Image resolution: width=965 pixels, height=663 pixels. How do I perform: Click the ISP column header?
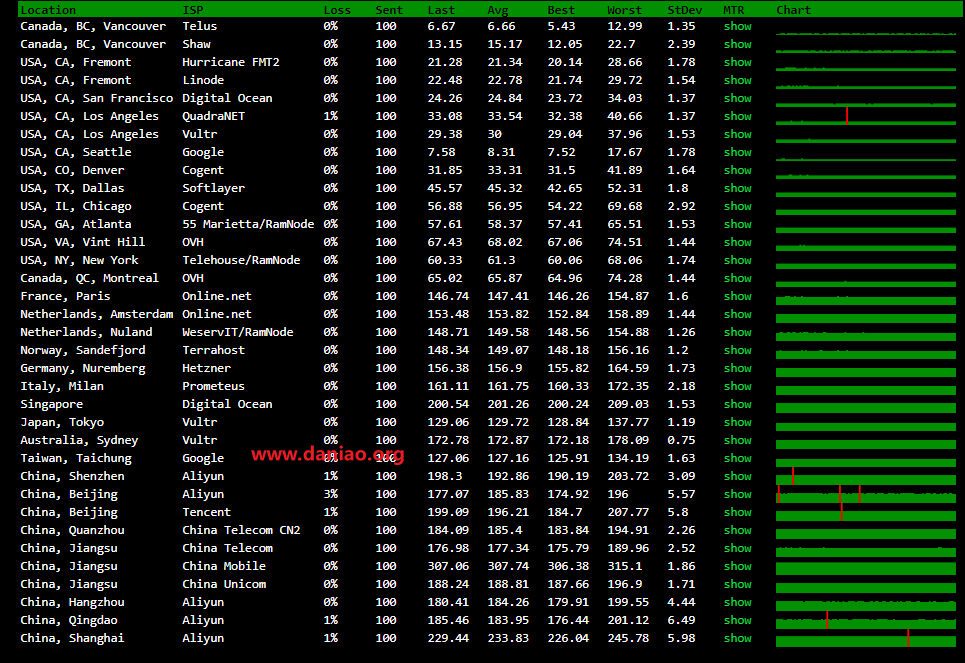point(193,10)
